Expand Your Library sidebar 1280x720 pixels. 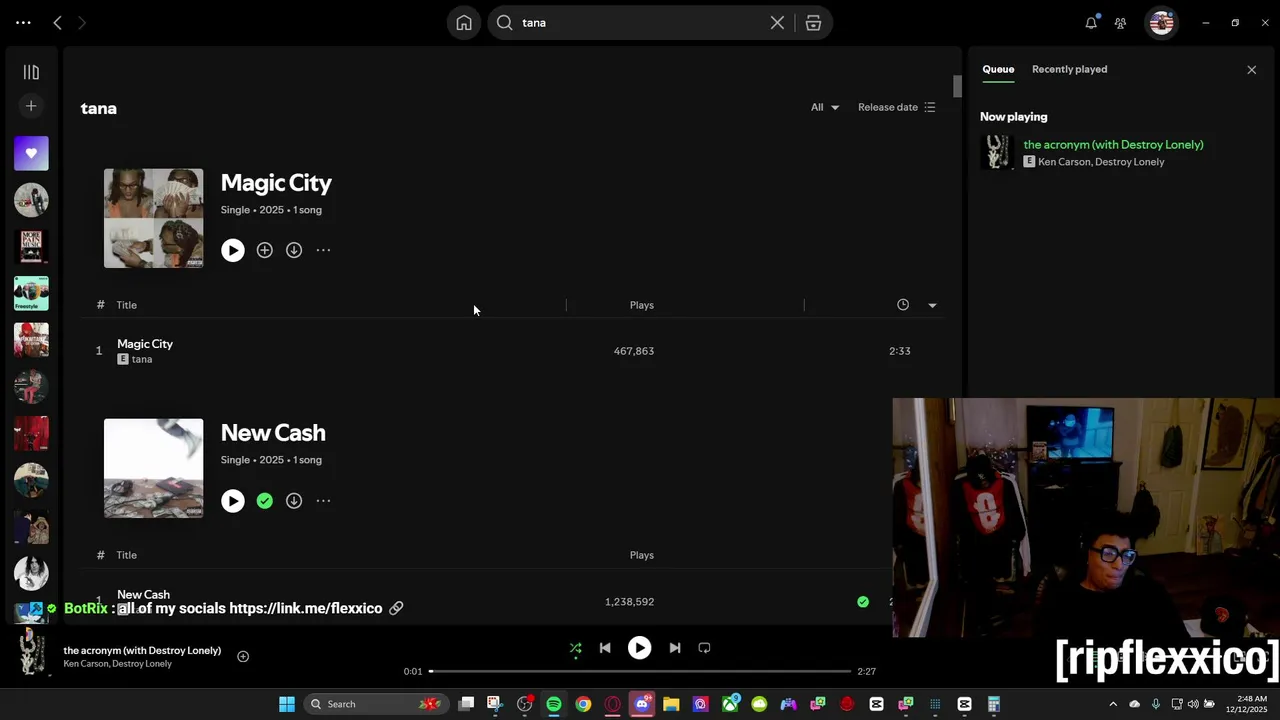tap(31, 72)
